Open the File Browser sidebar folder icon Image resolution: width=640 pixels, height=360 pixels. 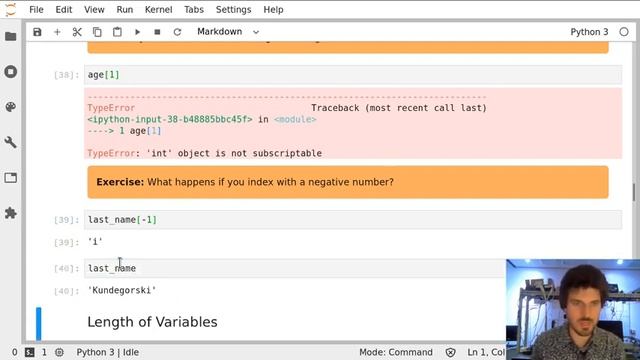click(x=11, y=36)
